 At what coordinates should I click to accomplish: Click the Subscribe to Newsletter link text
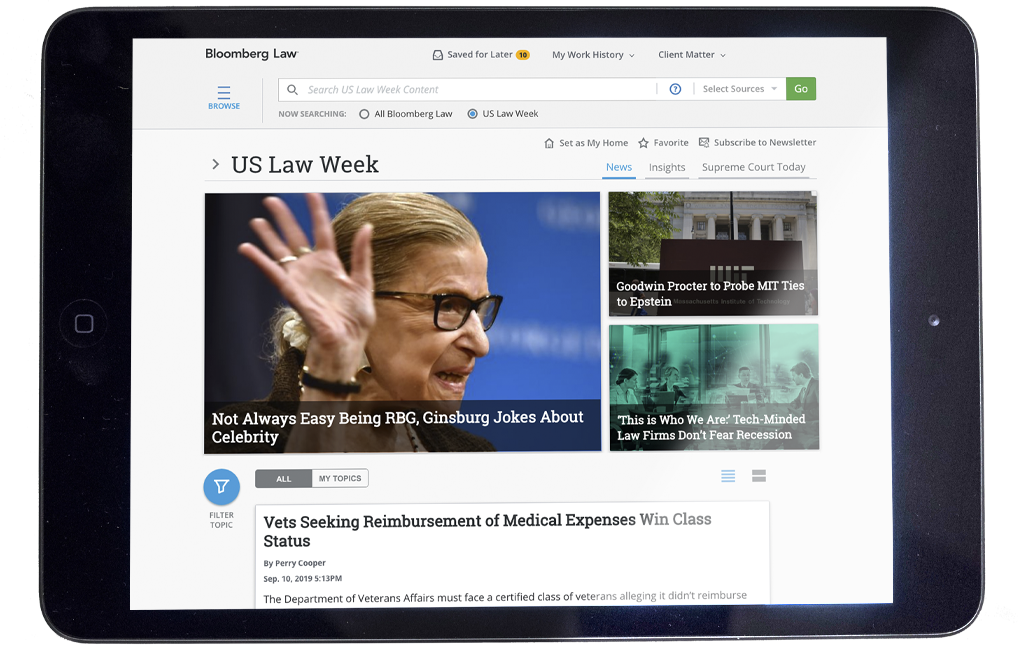[x=765, y=142]
